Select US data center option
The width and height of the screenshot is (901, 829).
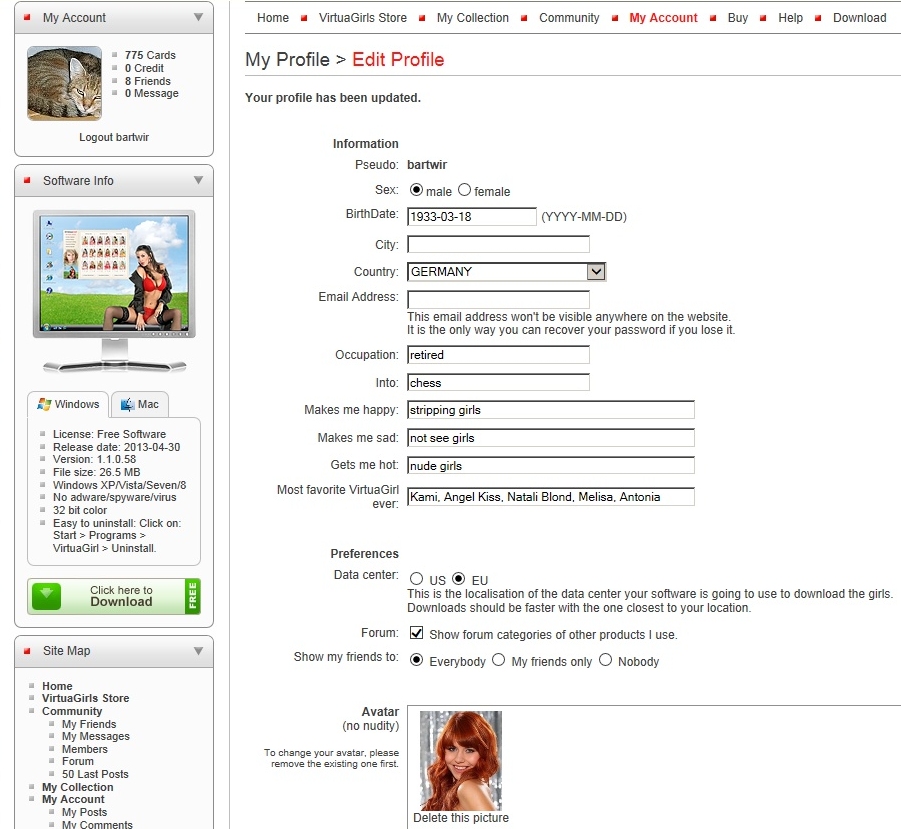click(416, 578)
